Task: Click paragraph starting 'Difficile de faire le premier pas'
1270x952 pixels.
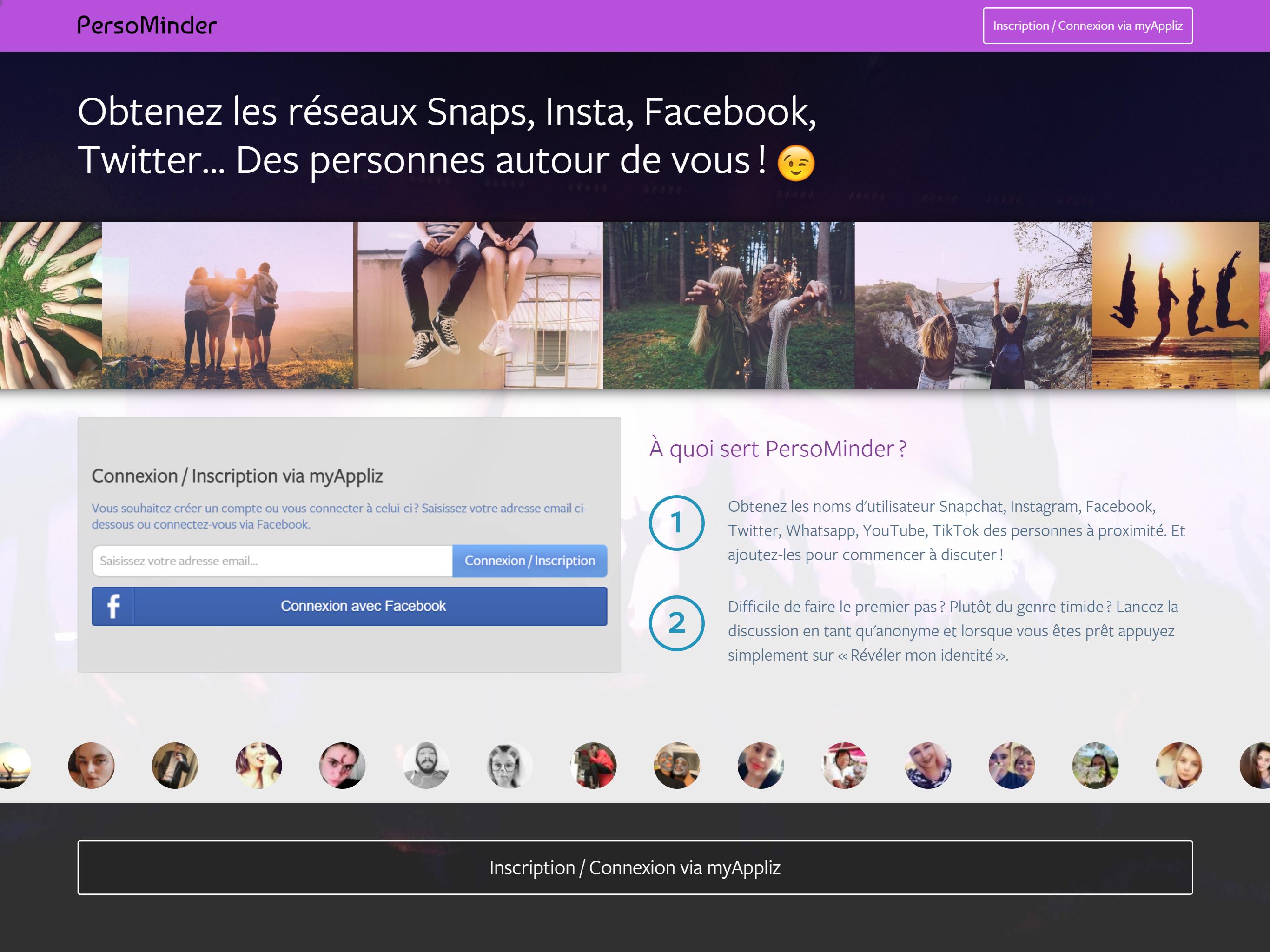Action: click(953, 630)
